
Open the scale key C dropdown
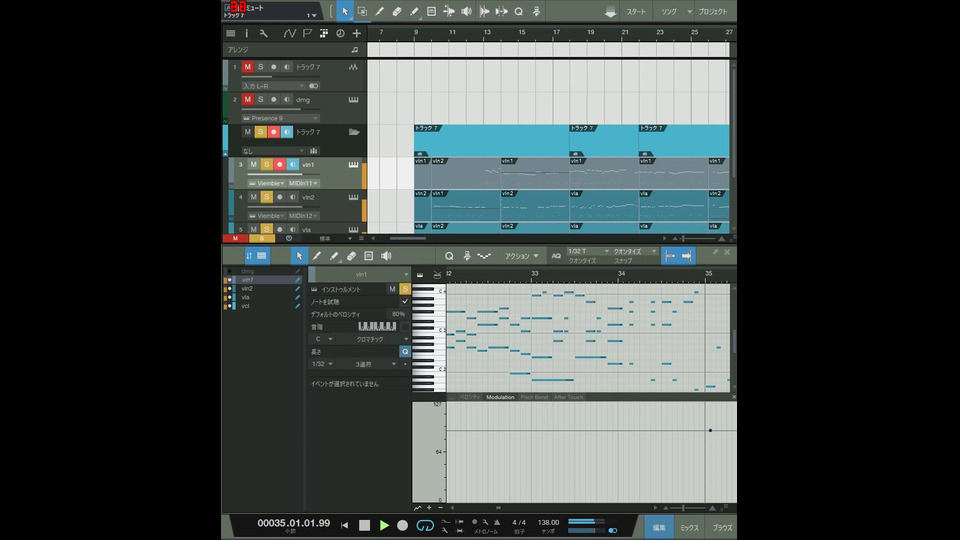click(324, 339)
